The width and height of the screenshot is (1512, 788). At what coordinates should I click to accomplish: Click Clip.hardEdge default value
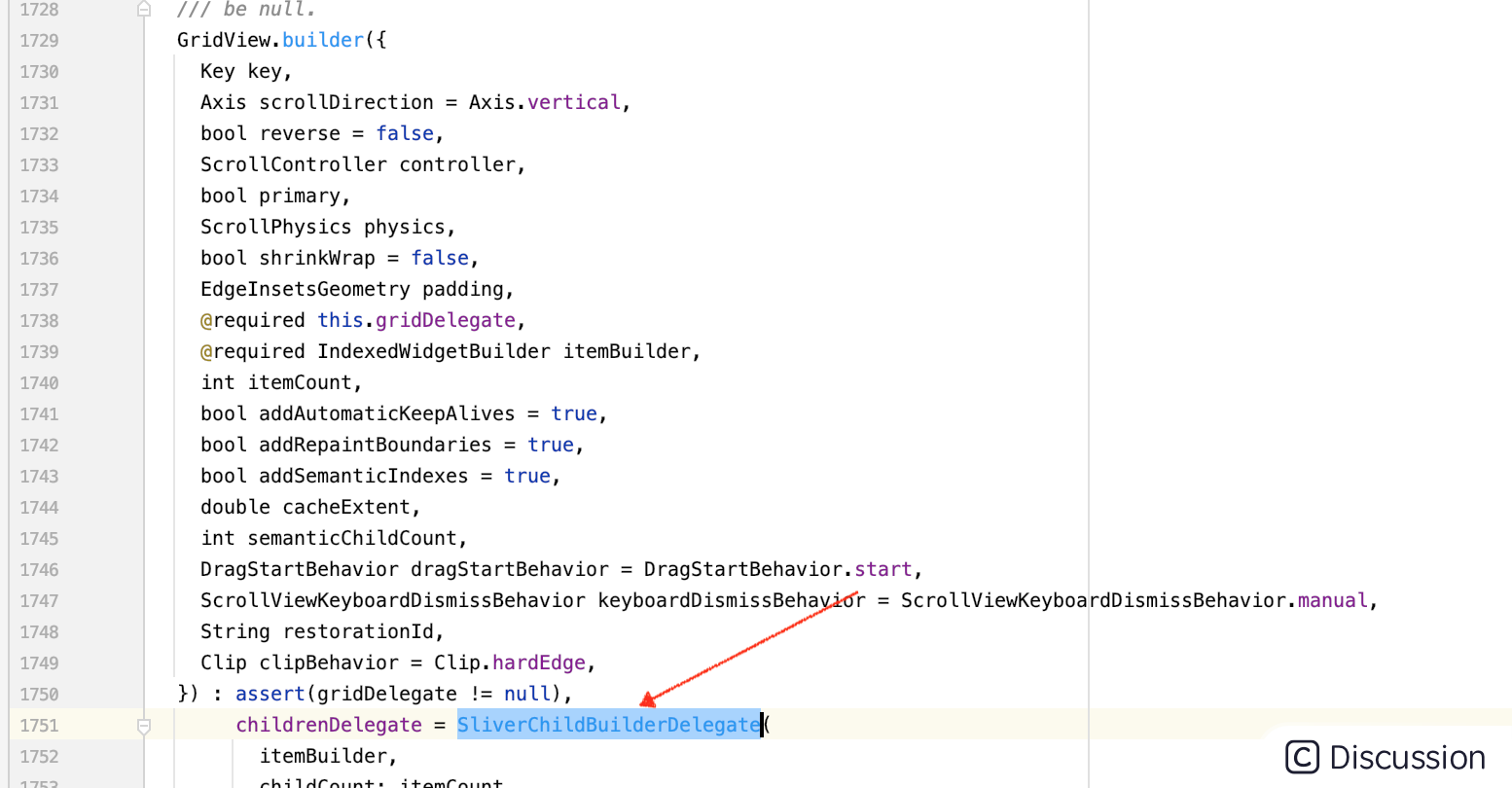tap(510, 663)
